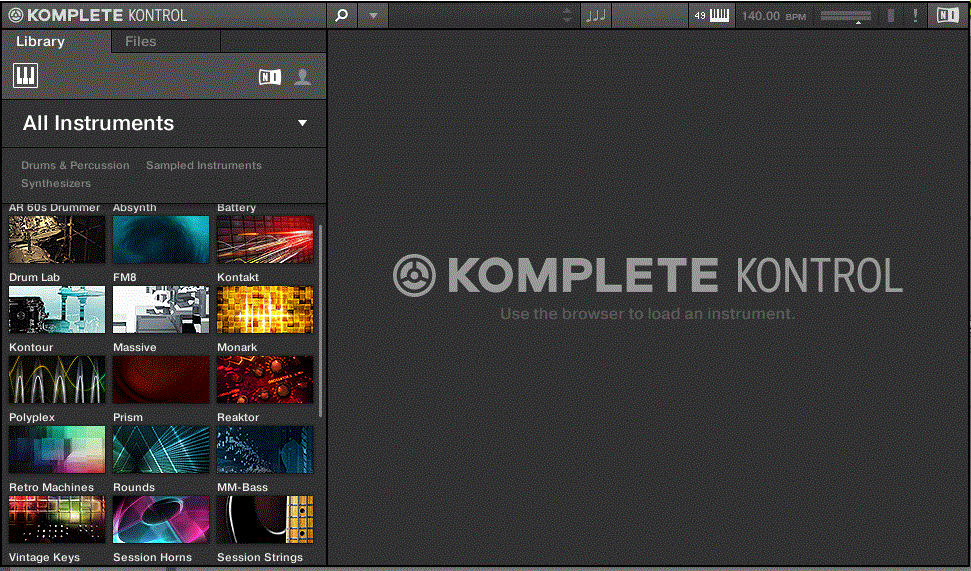The width and height of the screenshot is (971, 571).
Task: Choose the FM8 thumbnail
Action: [161, 309]
